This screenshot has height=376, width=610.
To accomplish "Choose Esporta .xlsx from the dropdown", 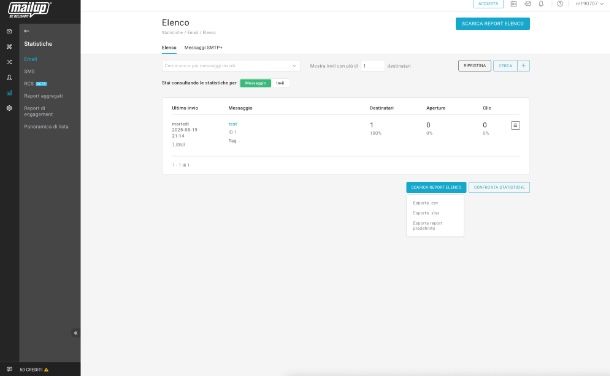I will [x=426, y=213].
